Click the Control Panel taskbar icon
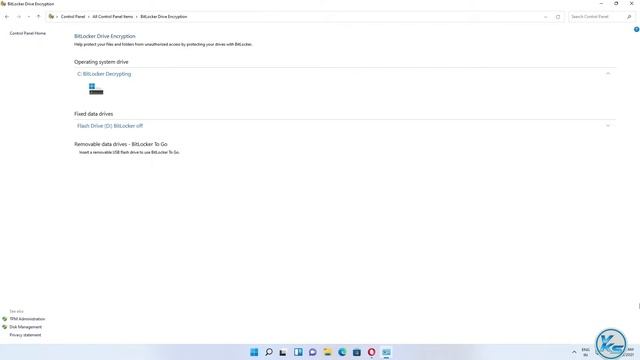Image resolution: width=640 pixels, height=360 pixels. pos(386,352)
